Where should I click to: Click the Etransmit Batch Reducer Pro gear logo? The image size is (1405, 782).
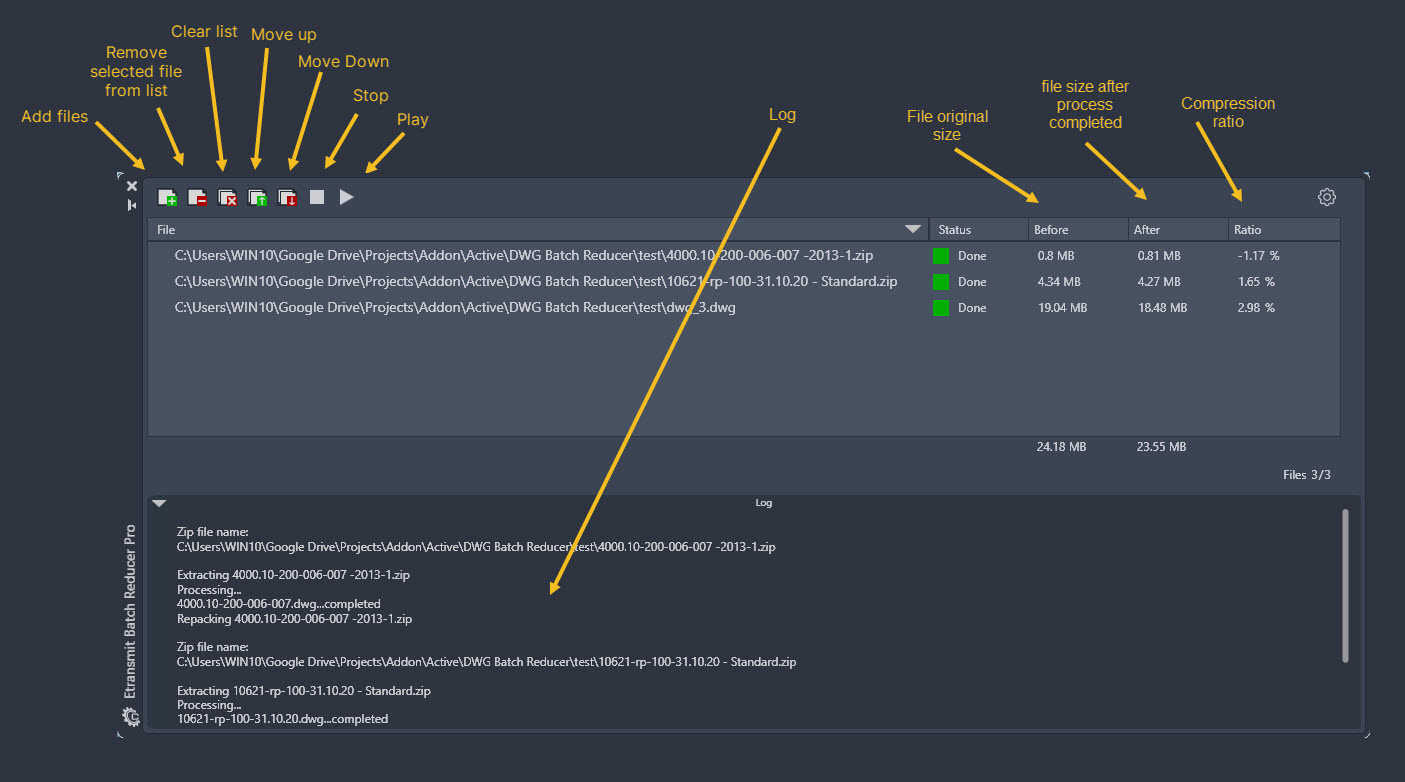click(131, 716)
